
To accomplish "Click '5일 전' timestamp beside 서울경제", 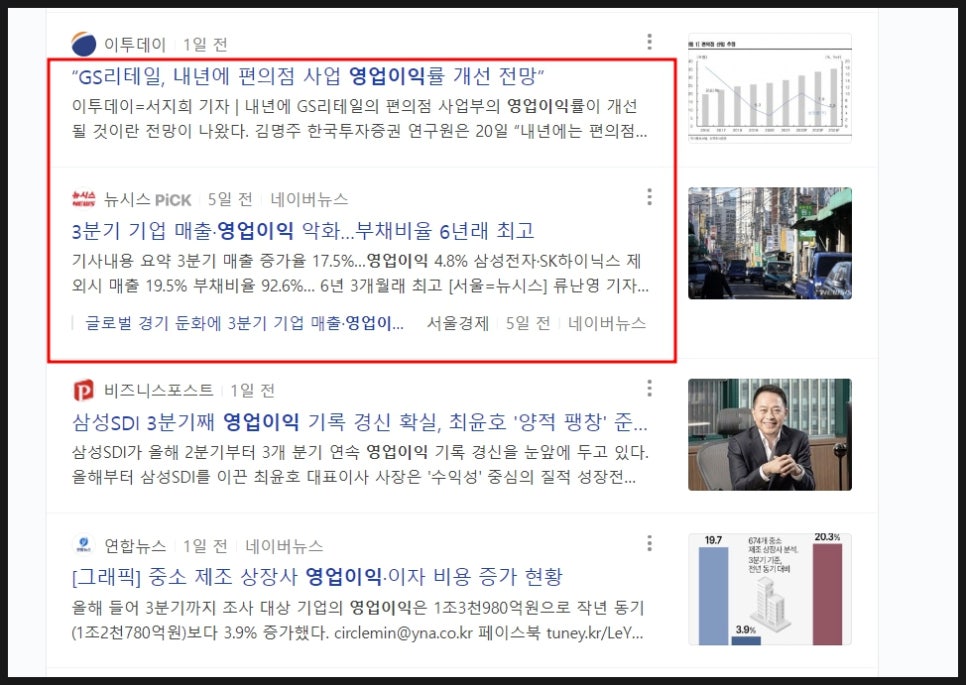I will 528,323.
